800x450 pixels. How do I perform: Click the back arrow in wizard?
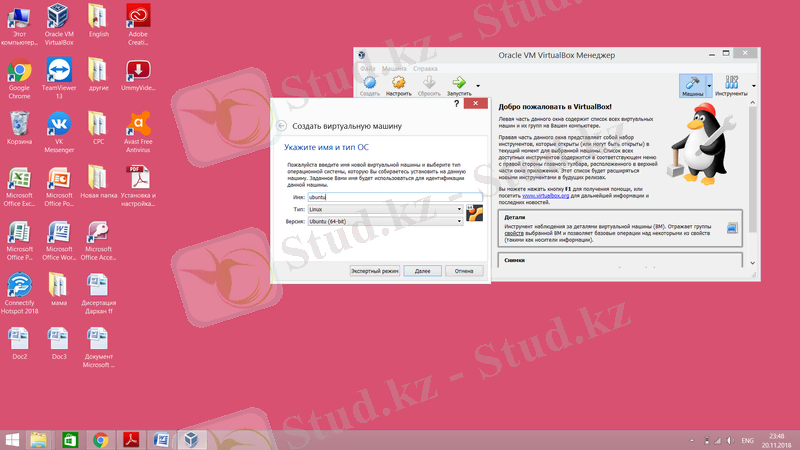282,126
